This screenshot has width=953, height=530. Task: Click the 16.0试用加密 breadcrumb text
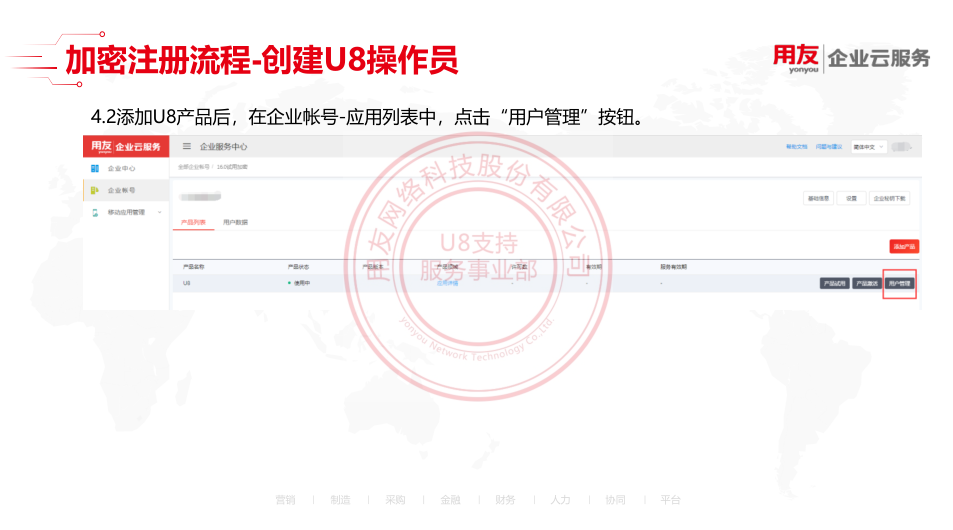pos(232,167)
